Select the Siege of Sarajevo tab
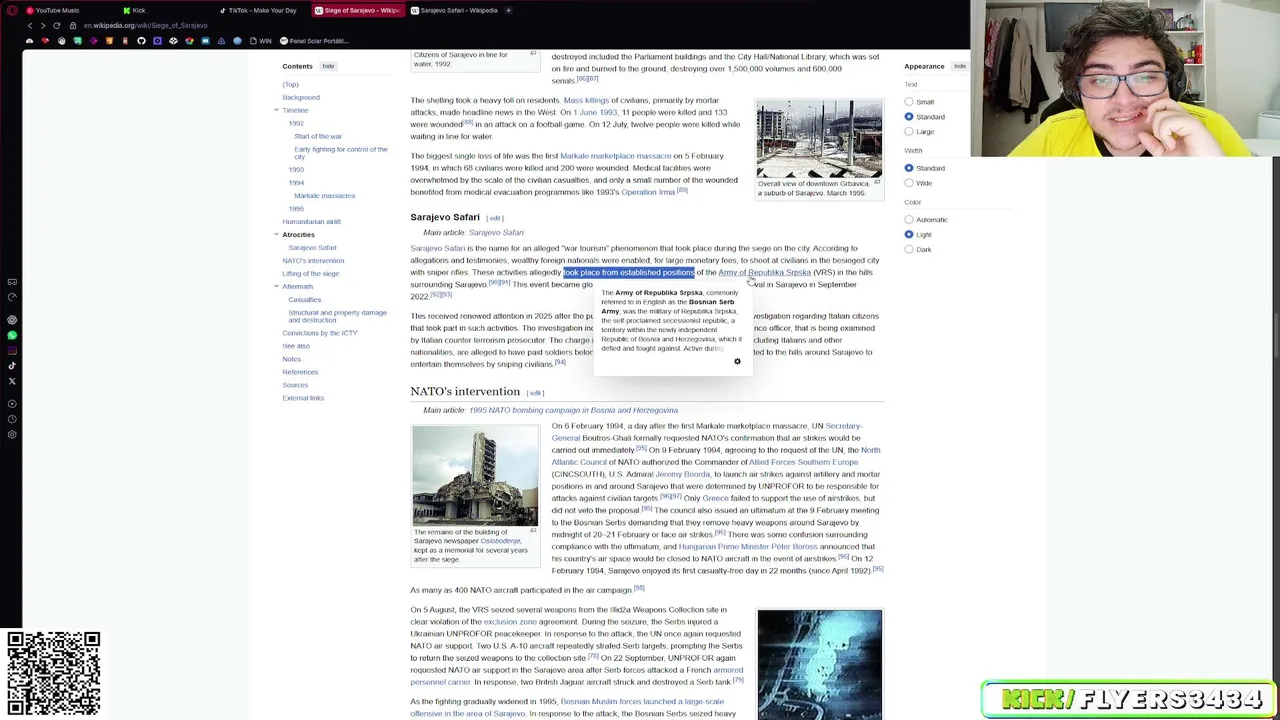Screen dimensions: 1280x720 tap(357, 10)
